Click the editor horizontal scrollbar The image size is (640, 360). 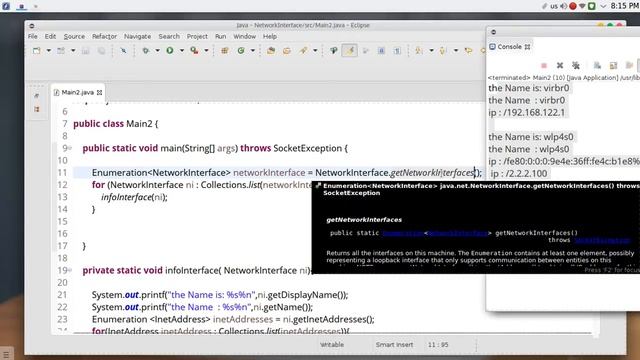(x=332, y=333)
